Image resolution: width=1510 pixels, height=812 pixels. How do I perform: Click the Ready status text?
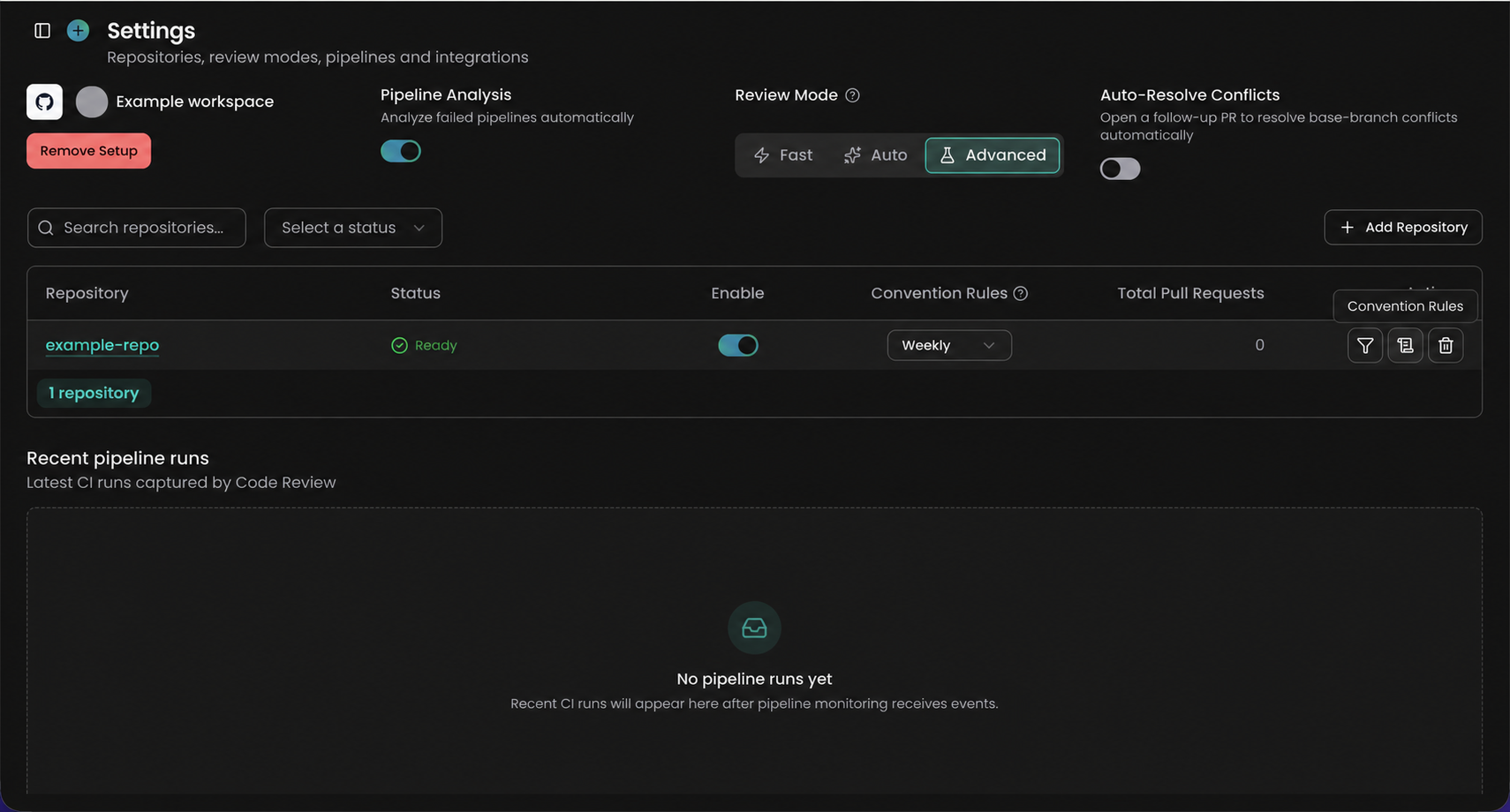point(435,345)
